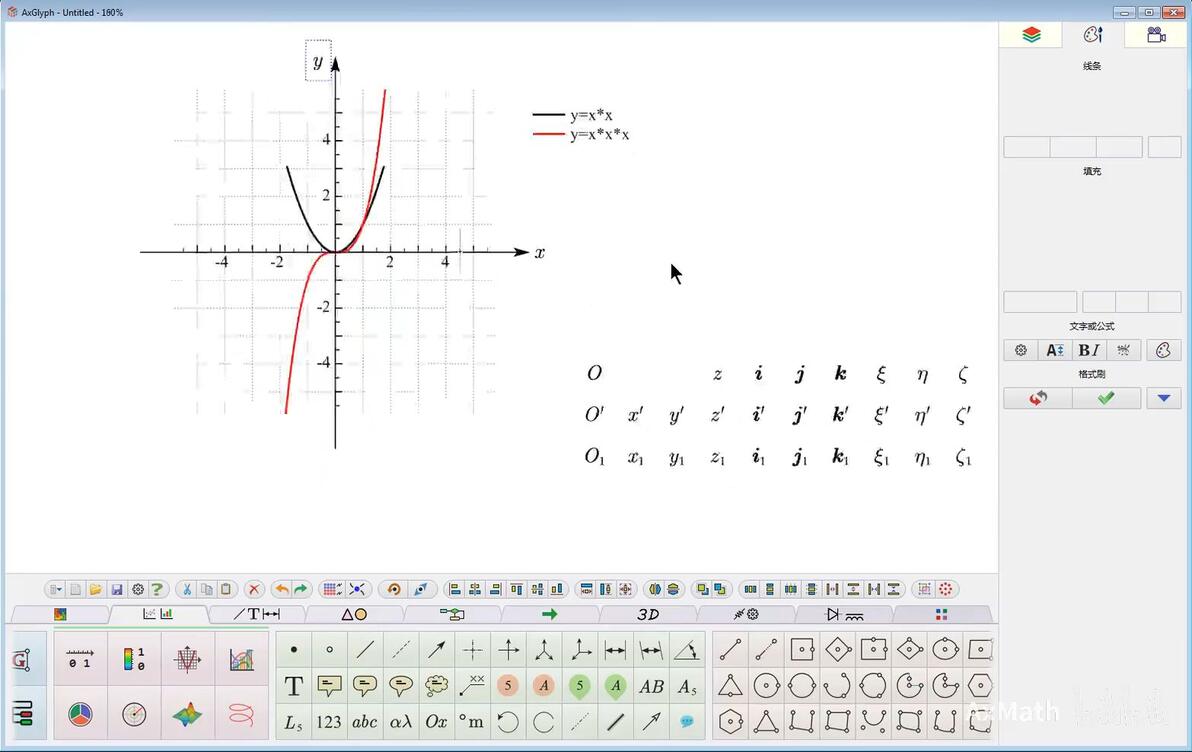Select the angle dimension tool
1192x752 pixels.
click(x=686, y=649)
